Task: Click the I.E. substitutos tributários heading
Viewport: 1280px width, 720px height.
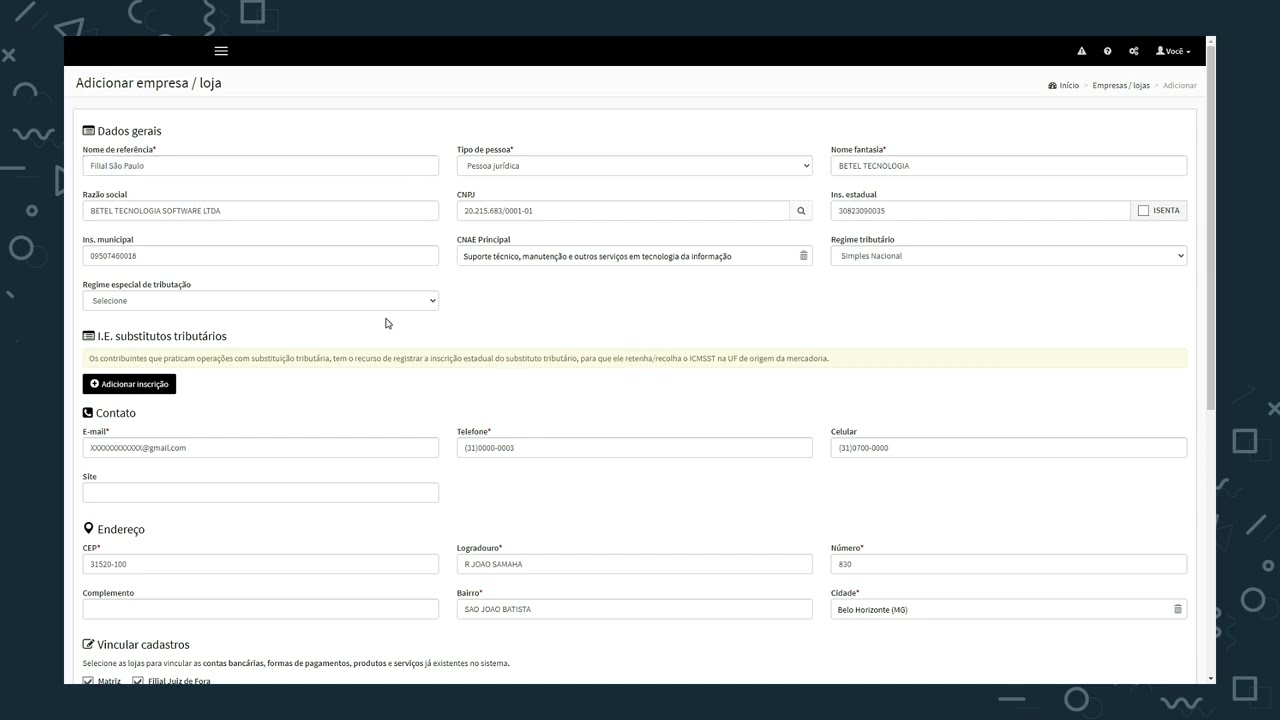Action: point(155,336)
